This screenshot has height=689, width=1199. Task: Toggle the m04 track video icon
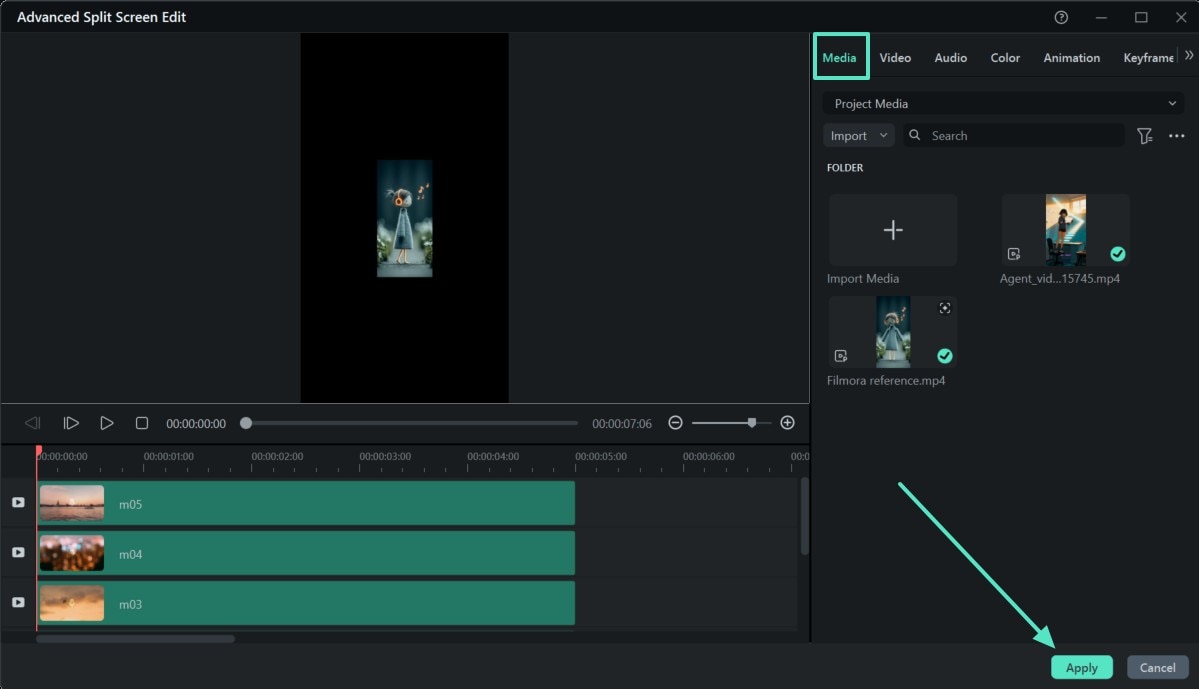[18, 552]
